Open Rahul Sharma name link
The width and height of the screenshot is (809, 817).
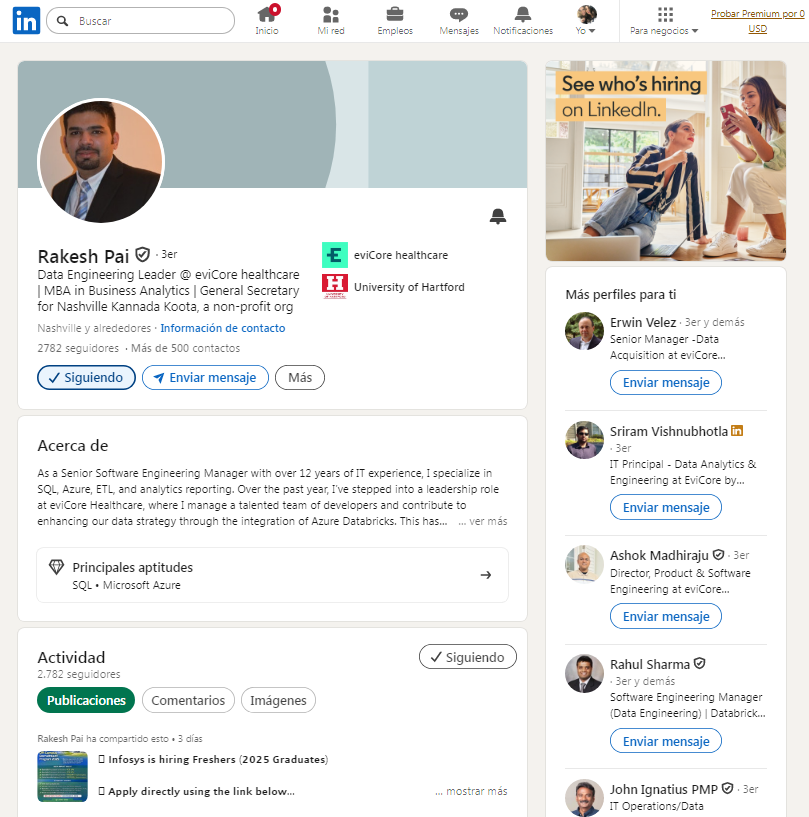pyautogui.click(x=650, y=665)
